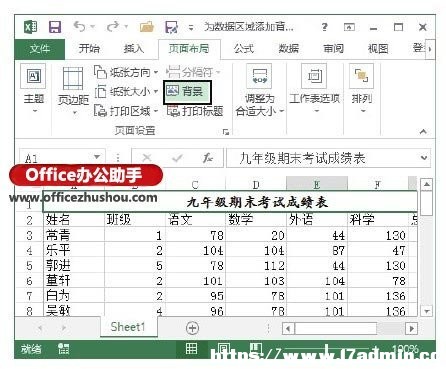Open Sheet Options (工作表选项) group
This screenshot has height=369, width=446.
point(315,89)
